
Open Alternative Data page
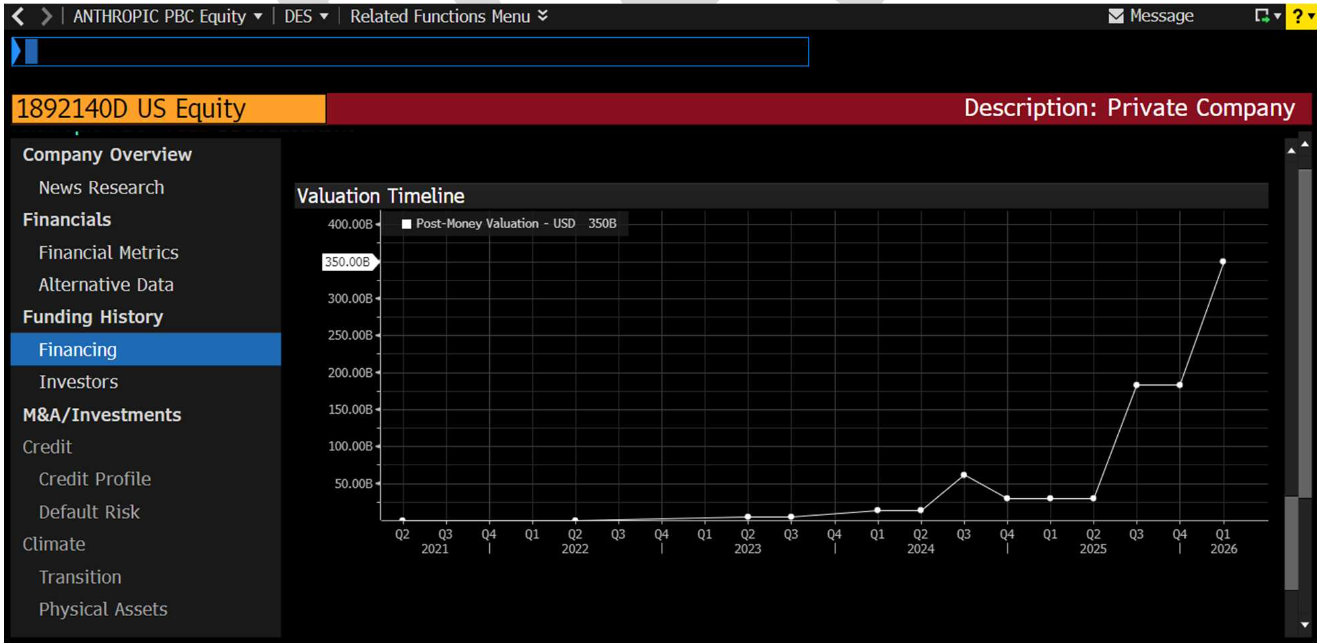click(106, 285)
